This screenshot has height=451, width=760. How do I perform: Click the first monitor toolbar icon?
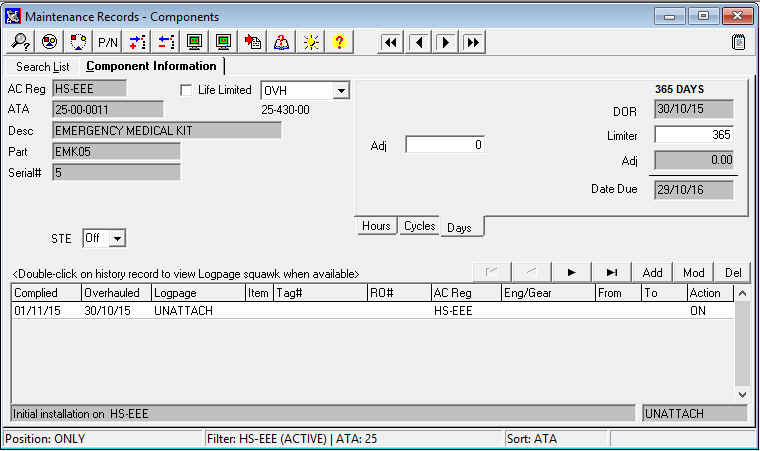pyautogui.click(x=194, y=42)
